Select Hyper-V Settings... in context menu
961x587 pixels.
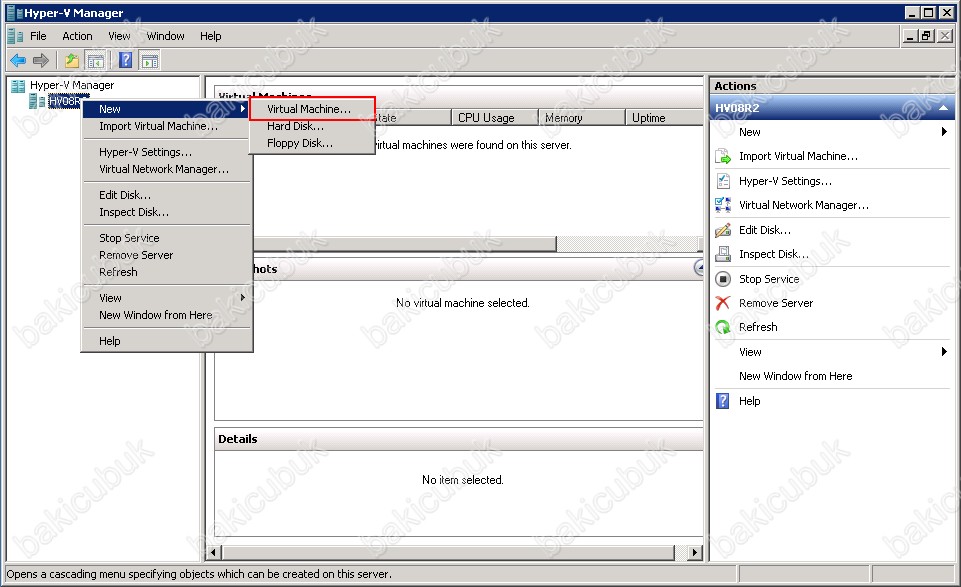coord(166,152)
